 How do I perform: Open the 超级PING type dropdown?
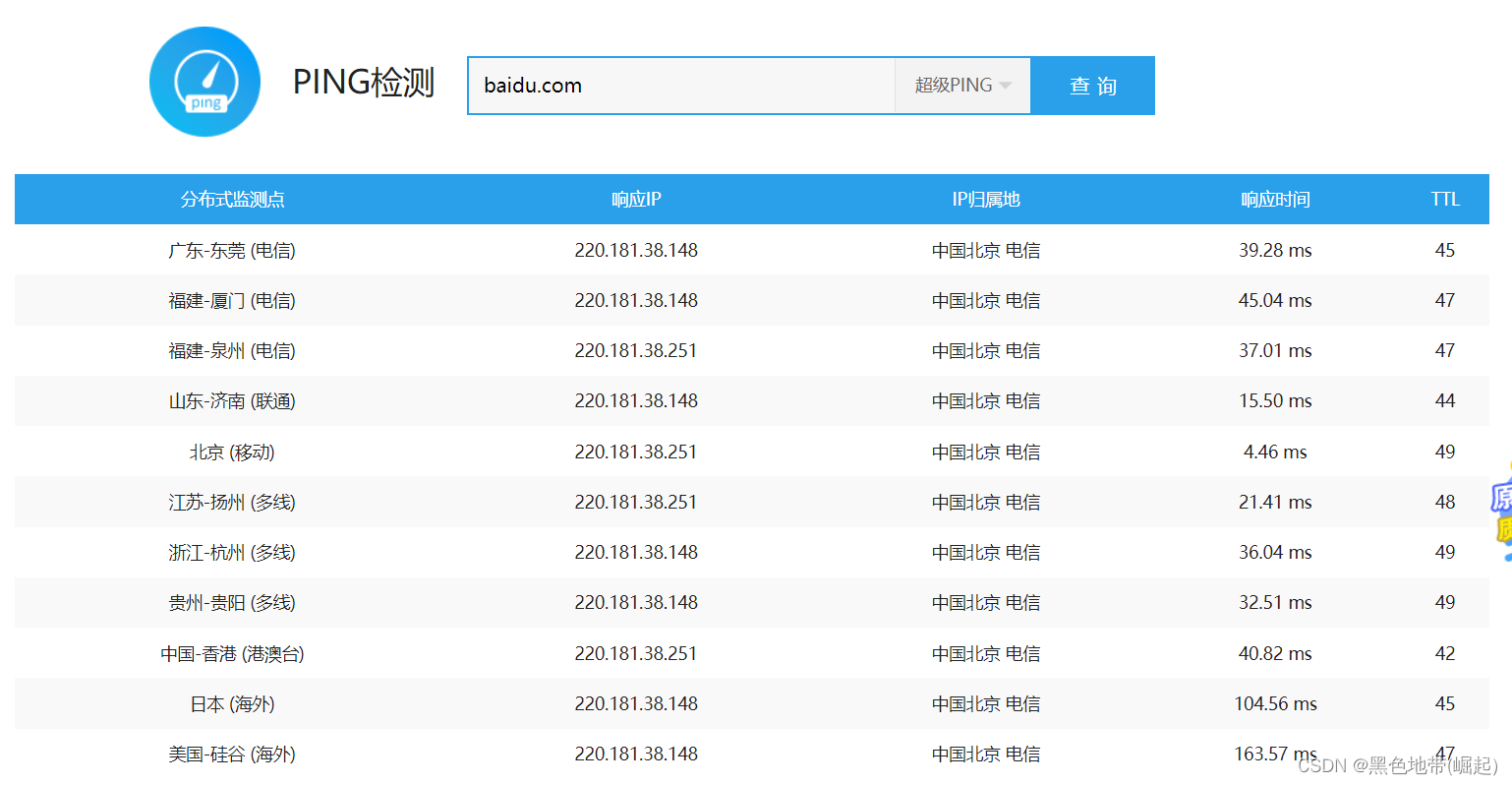tap(962, 86)
